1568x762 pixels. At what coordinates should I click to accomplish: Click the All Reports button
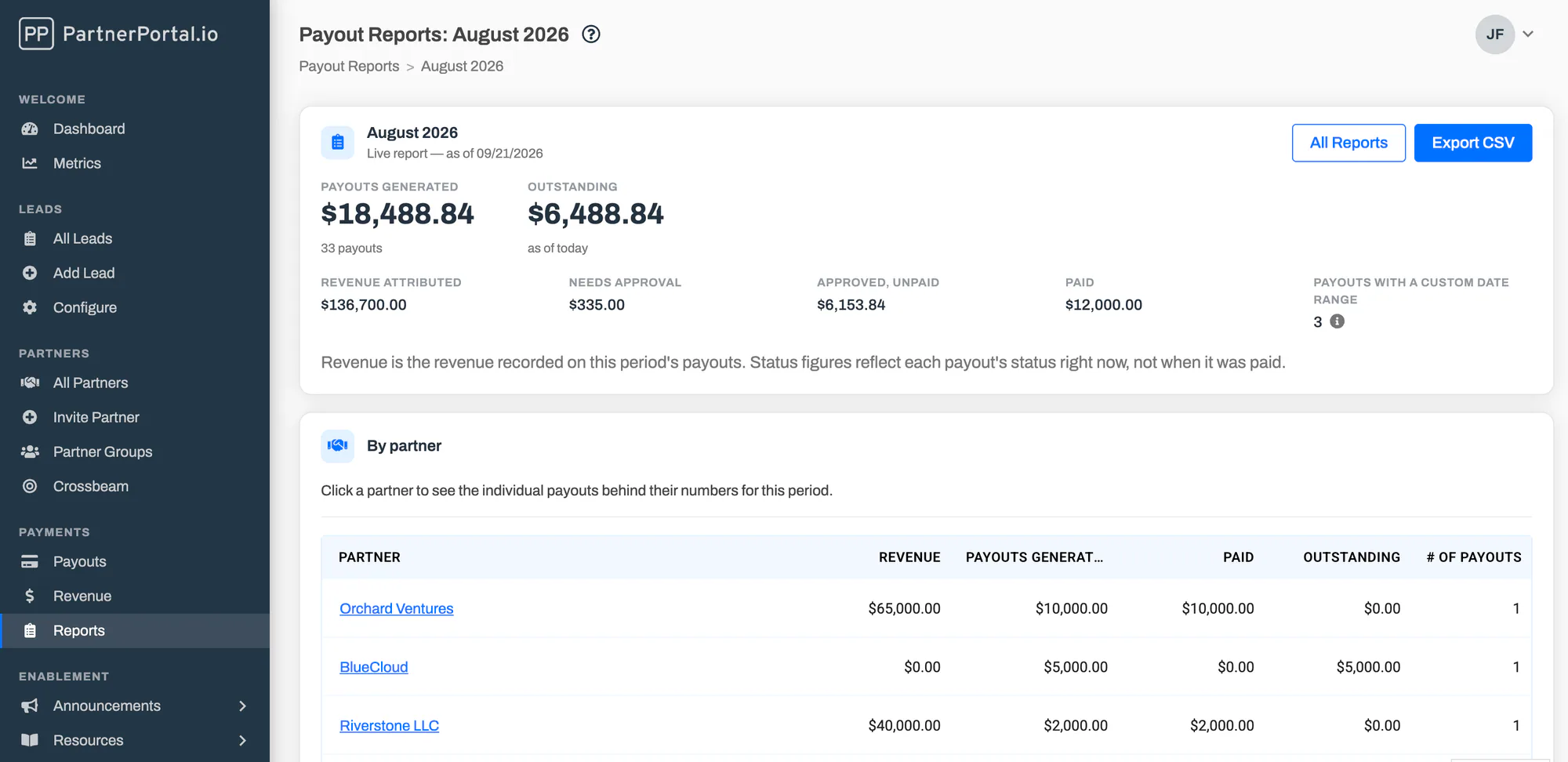coord(1348,143)
